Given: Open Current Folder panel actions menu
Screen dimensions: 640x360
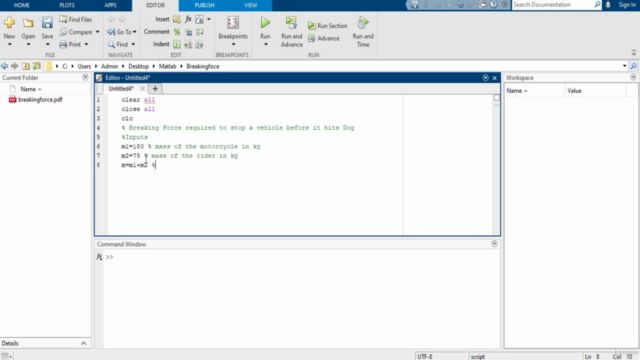Looking at the screenshot, I should (x=85, y=77).
